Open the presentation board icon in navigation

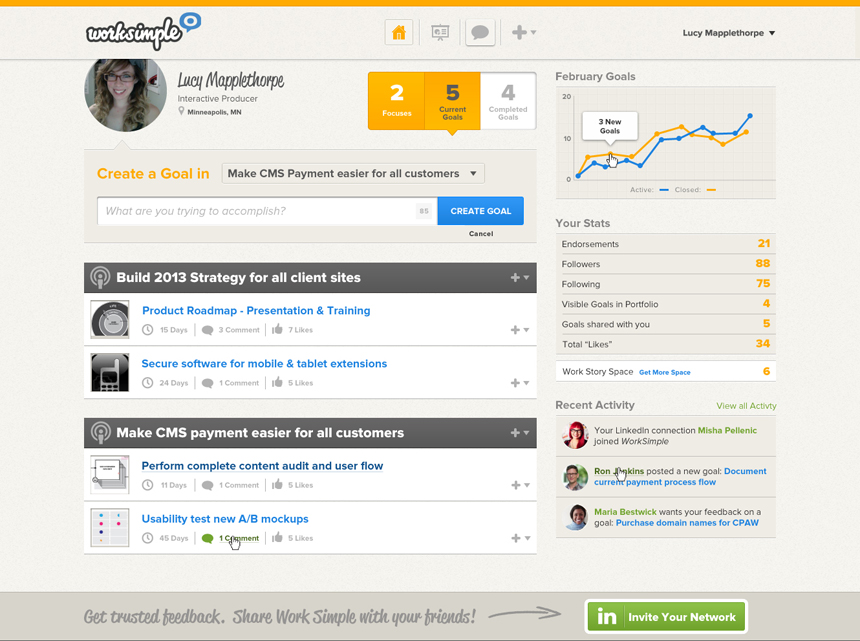[440, 33]
